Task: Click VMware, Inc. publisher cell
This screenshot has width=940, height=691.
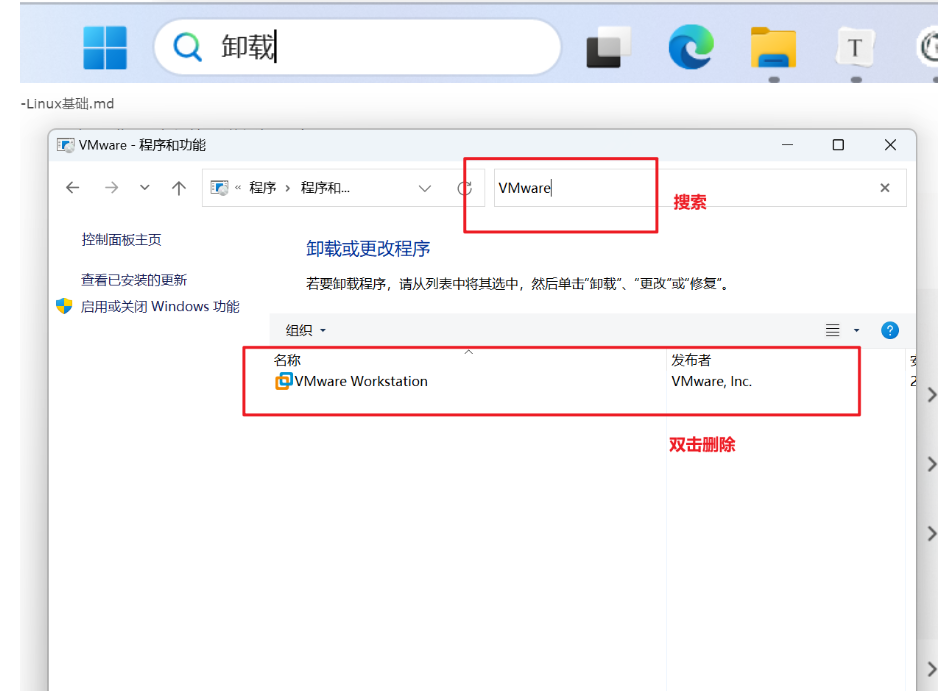Action: pos(712,382)
